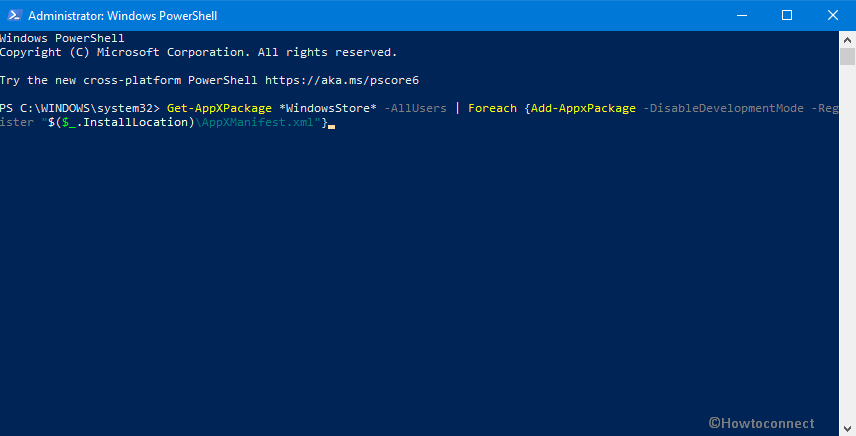Click the scrollbar down arrow

tap(847, 428)
